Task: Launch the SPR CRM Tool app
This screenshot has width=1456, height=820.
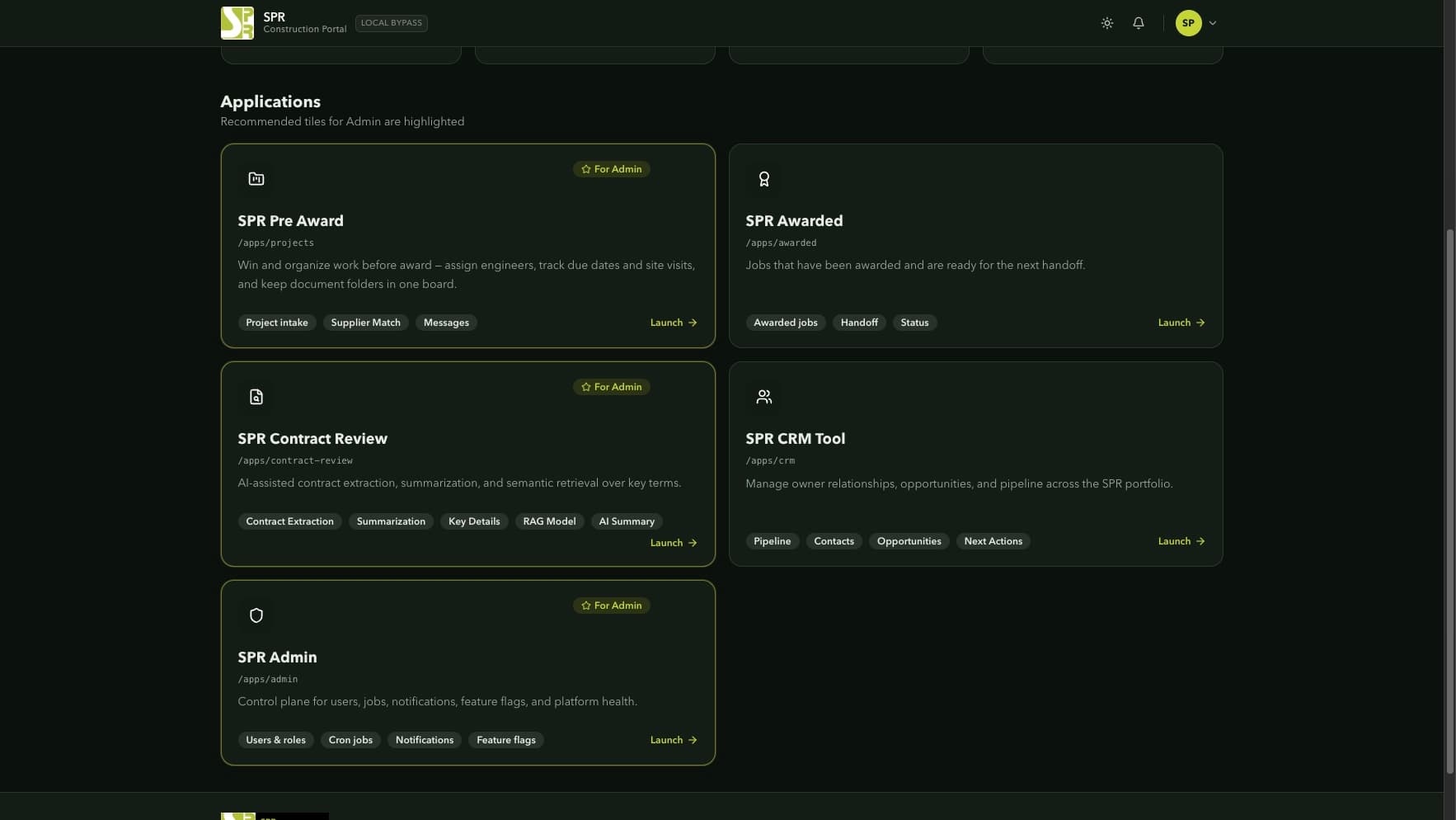Action: (1181, 541)
